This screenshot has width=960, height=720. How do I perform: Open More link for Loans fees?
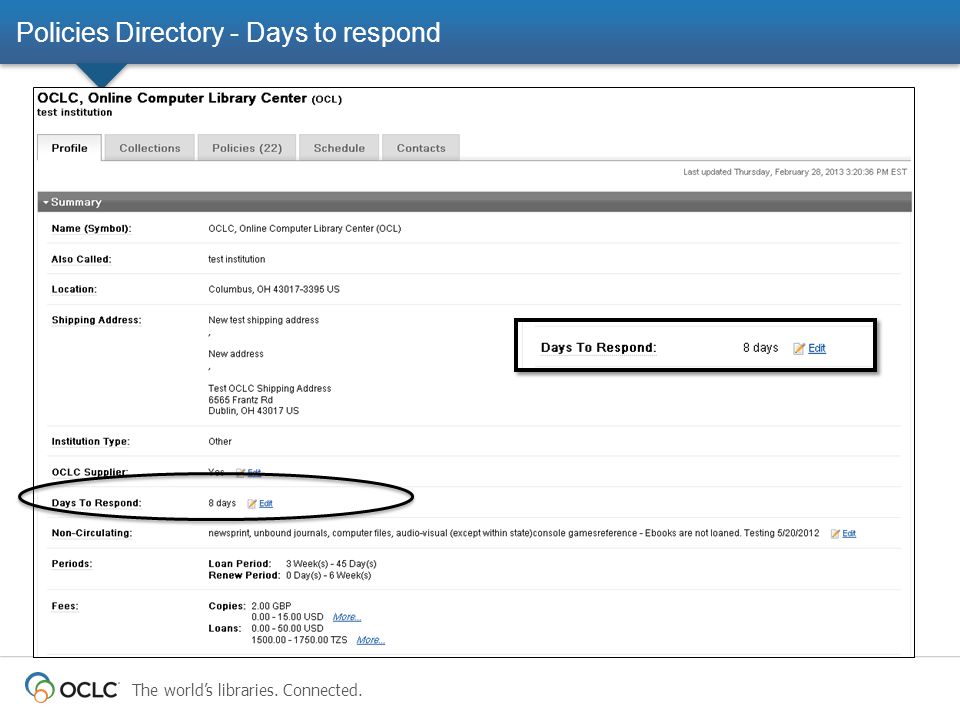pyautogui.click(x=370, y=640)
